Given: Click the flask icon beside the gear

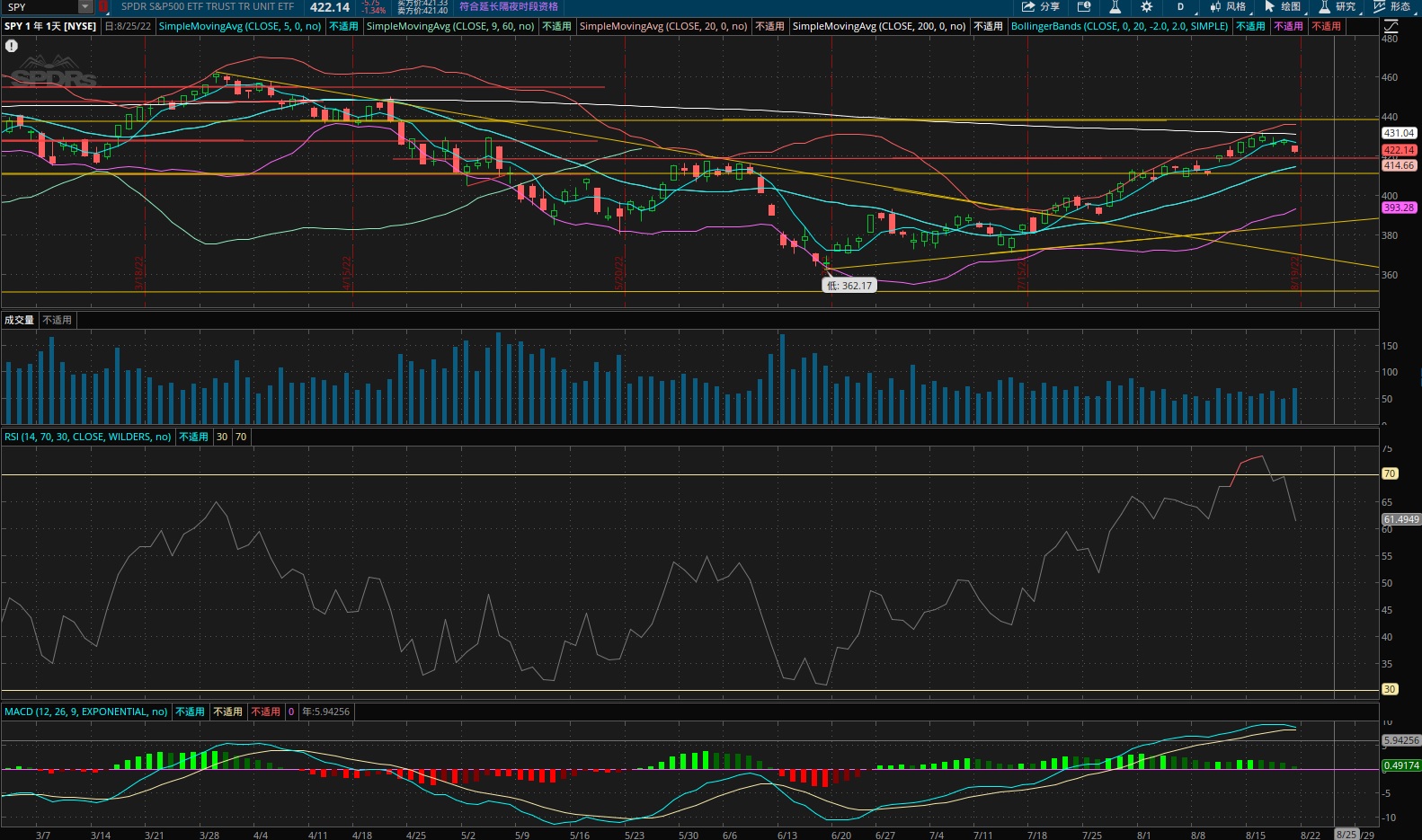Looking at the screenshot, I should pos(1115,6).
